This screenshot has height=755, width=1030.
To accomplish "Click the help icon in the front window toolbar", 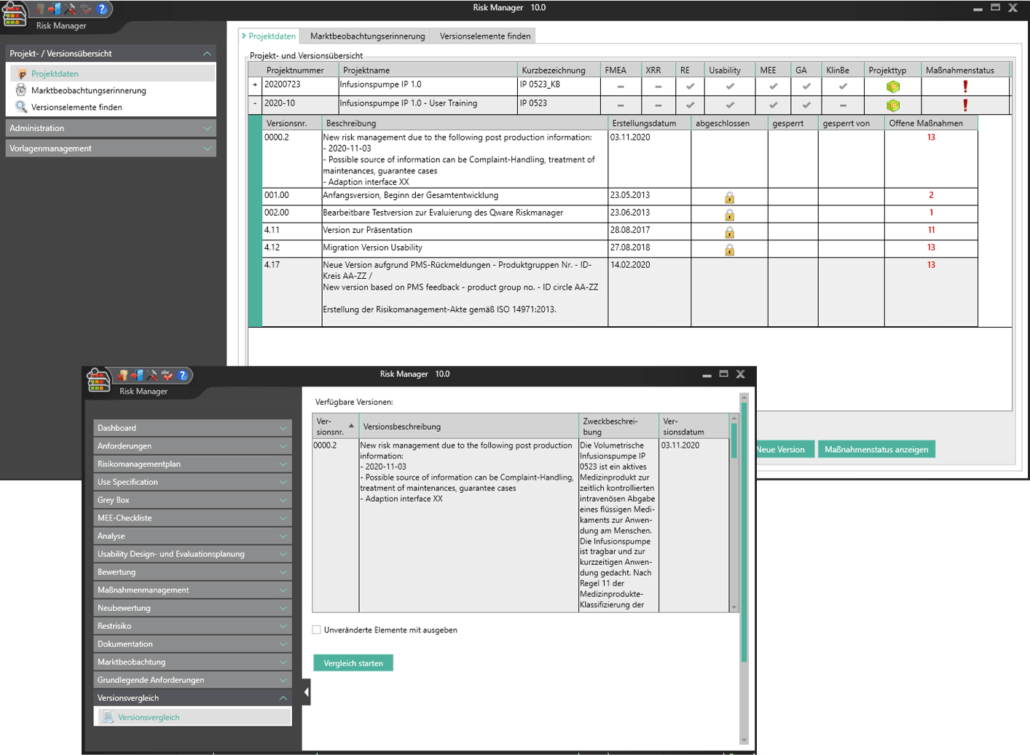I will (x=183, y=376).
